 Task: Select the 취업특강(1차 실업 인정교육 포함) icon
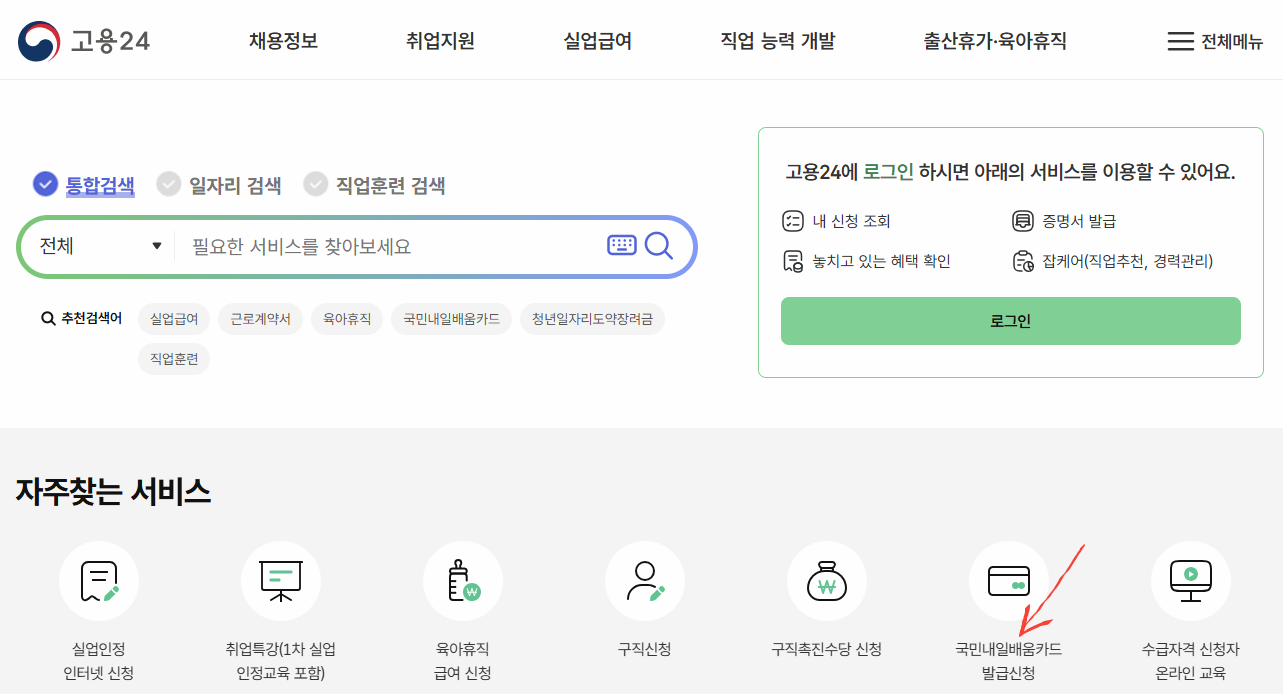[281, 580]
